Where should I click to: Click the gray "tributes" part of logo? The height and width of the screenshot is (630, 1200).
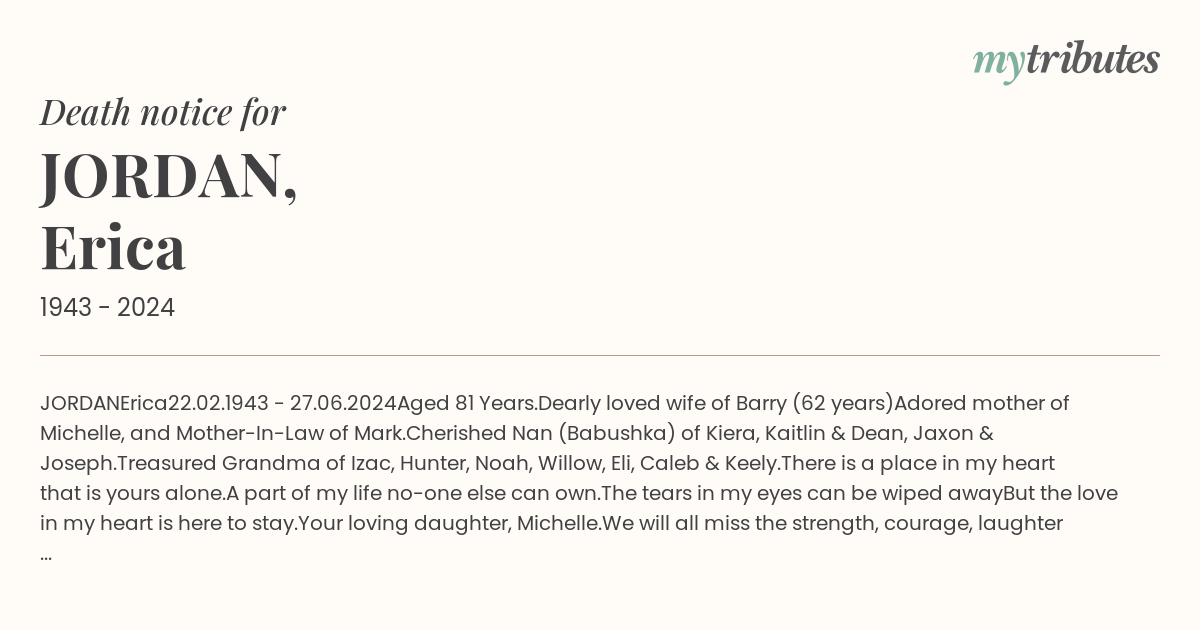[x=1092, y=59]
